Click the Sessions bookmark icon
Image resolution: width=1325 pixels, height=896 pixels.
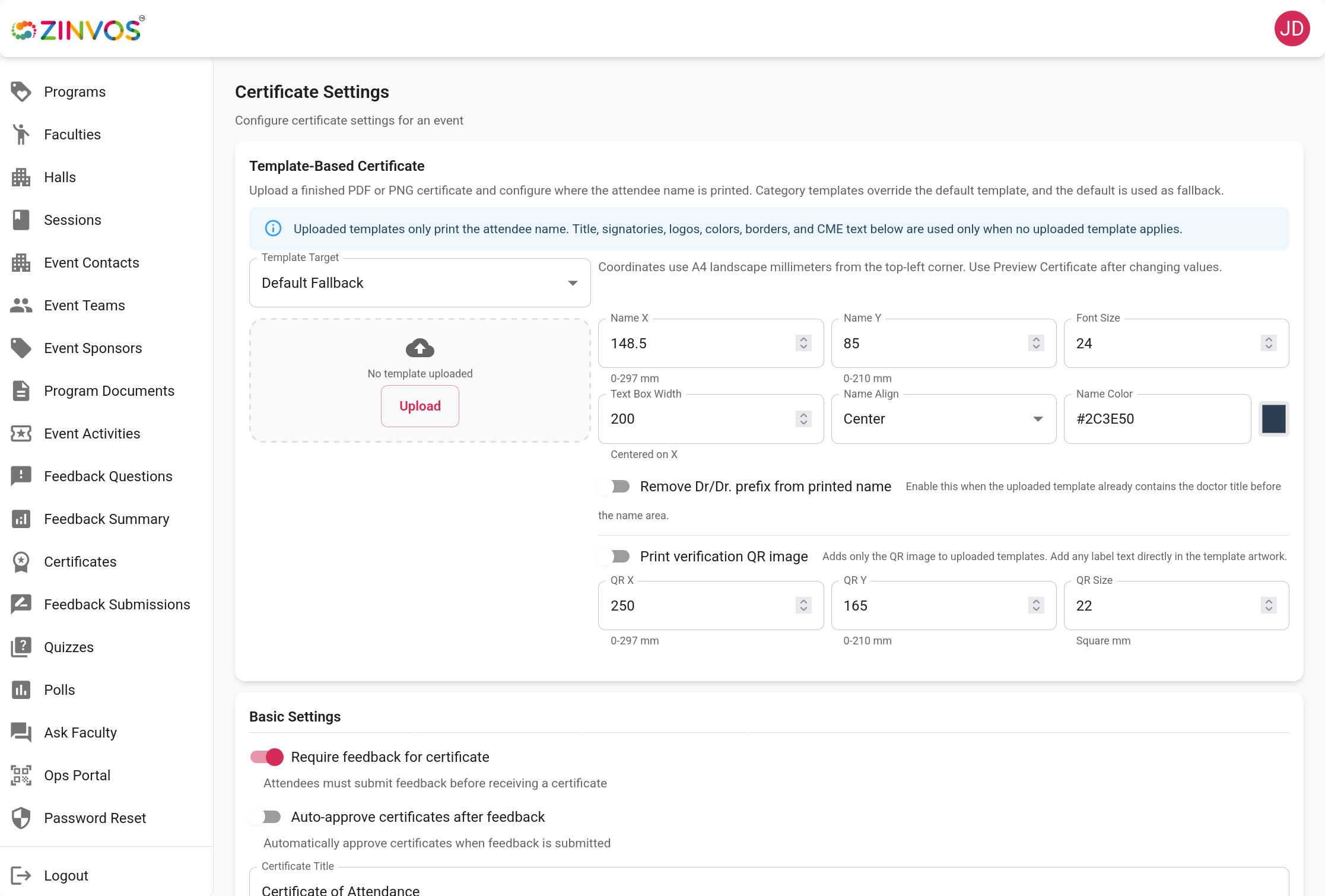coord(21,220)
